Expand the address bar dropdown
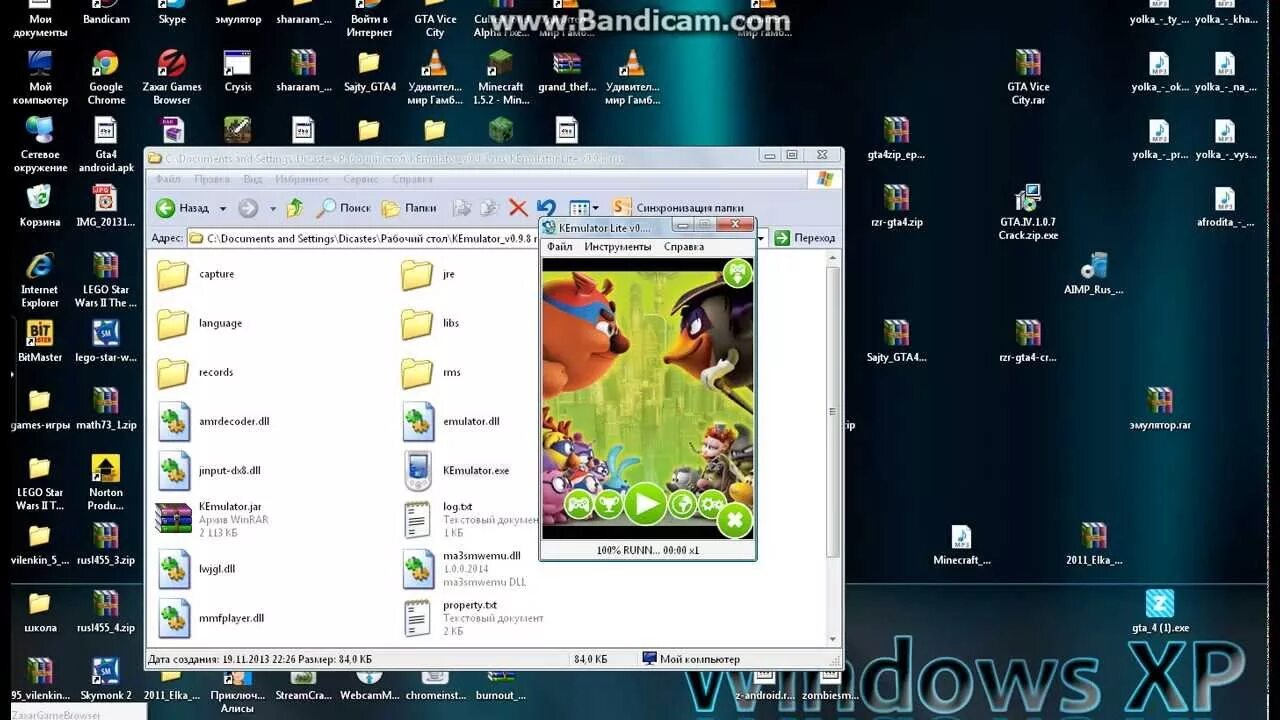 pos(761,238)
